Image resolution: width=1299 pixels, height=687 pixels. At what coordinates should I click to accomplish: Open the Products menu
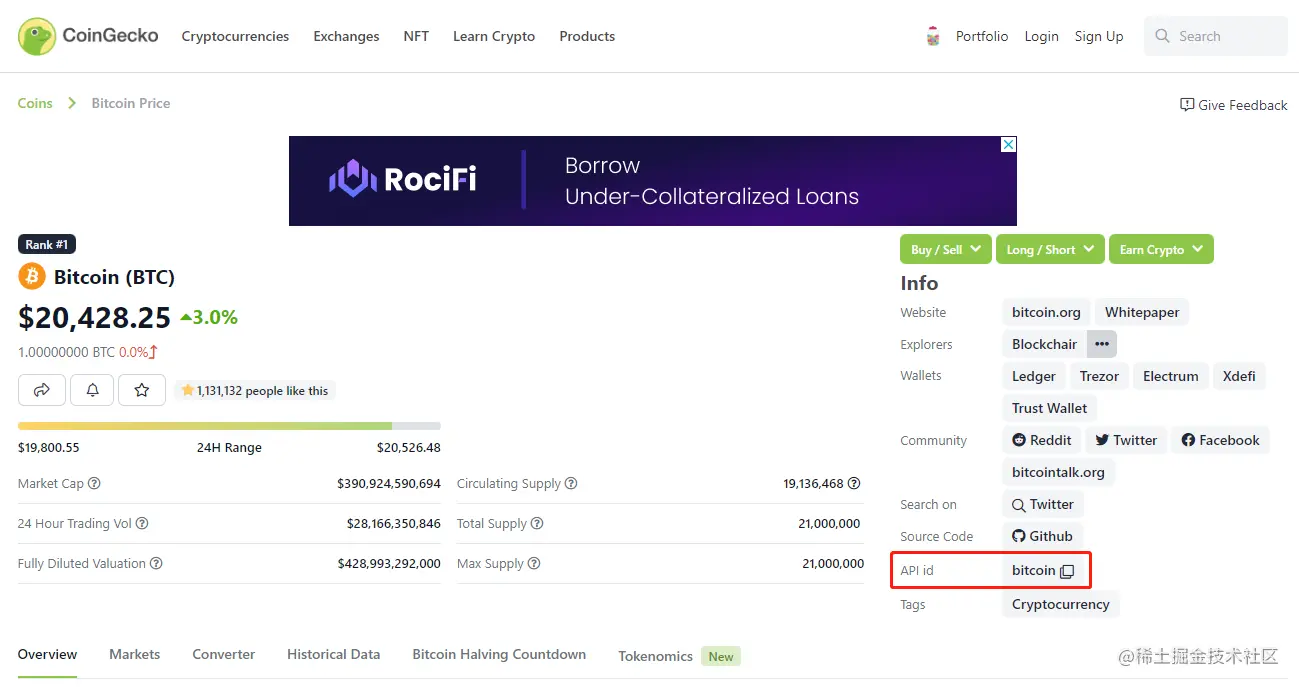click(x=587, y=36)
